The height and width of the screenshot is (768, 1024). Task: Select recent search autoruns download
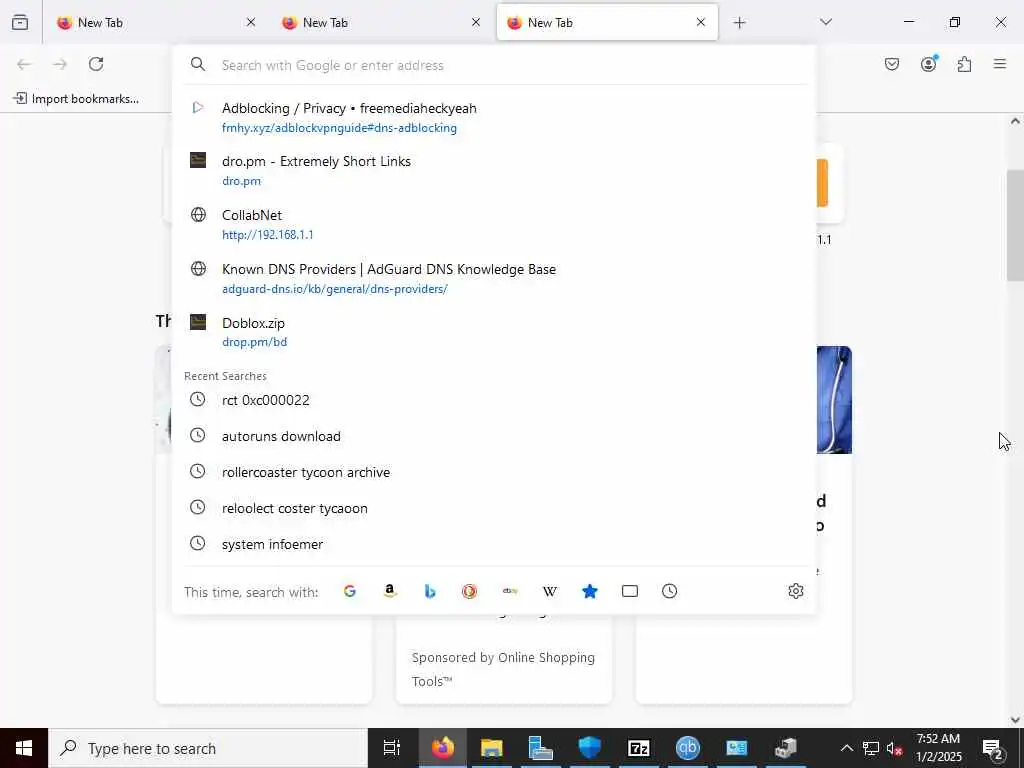(x=494, y=436)
